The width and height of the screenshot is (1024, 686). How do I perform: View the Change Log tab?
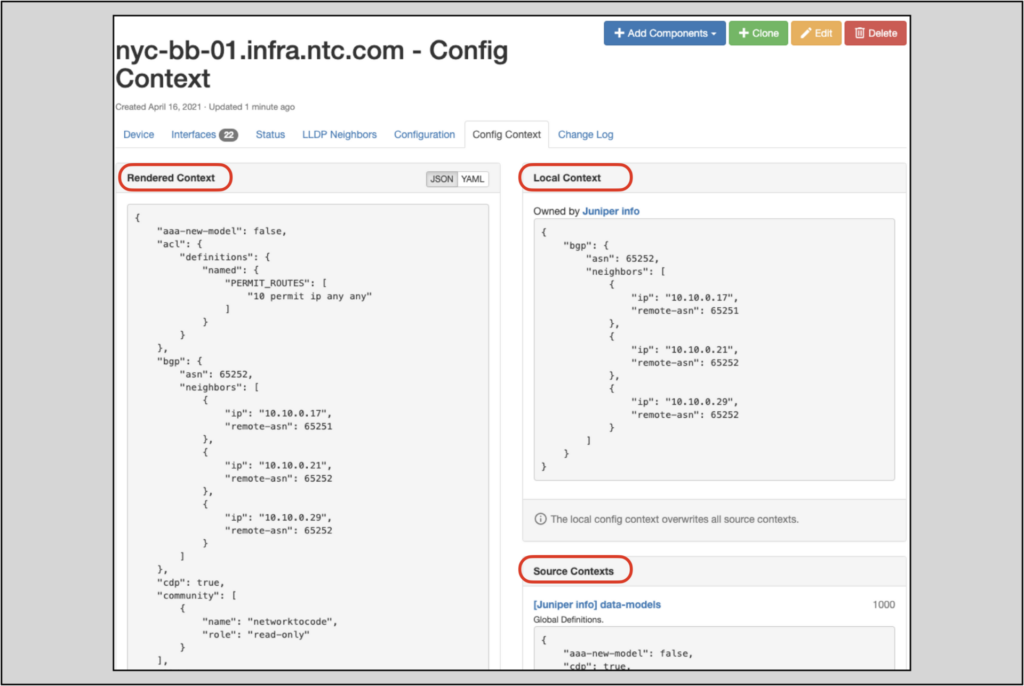586,135
